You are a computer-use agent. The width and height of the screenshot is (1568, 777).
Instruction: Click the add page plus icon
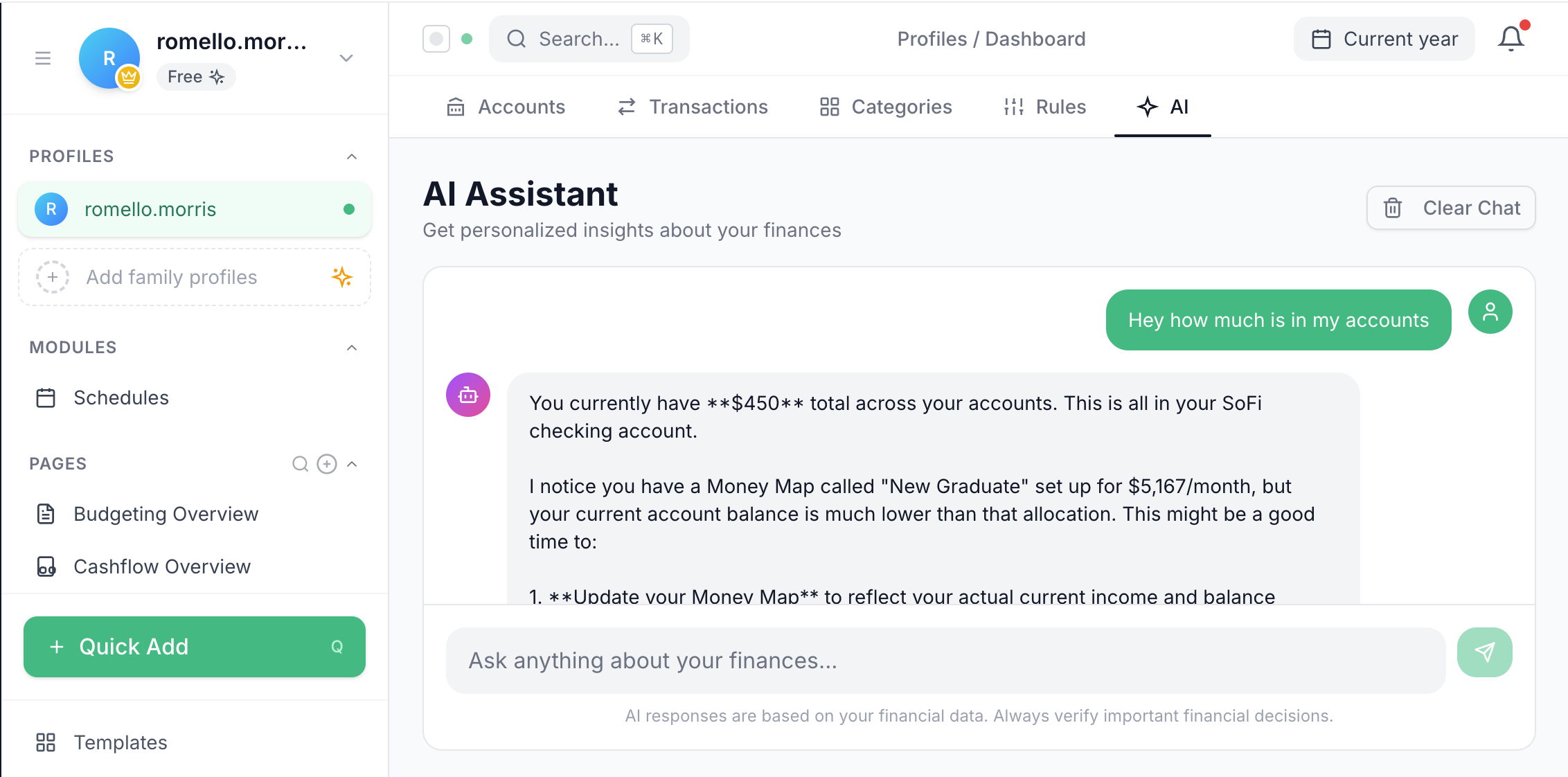tap(326, 464)
